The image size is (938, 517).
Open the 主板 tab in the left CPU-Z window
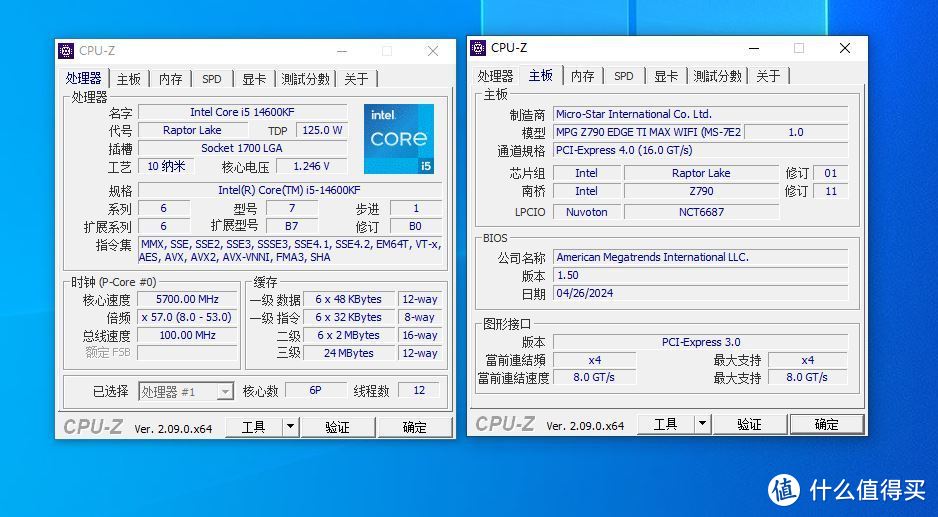point(129,79)
